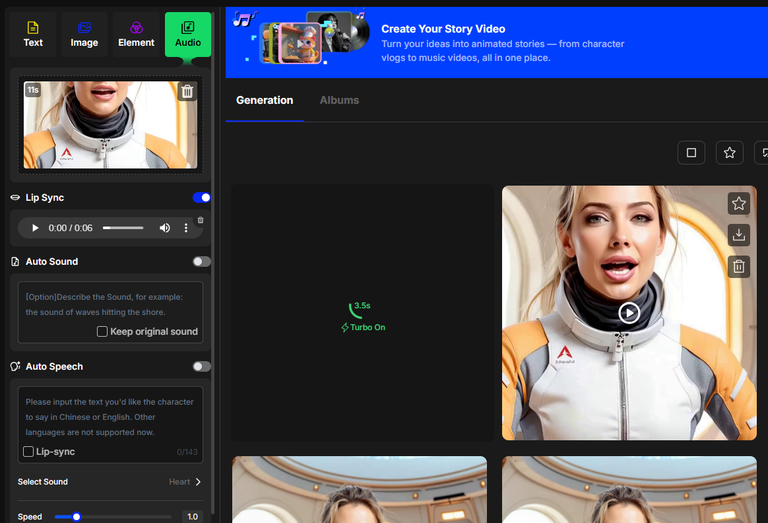This screenshot has width=768, height=523.
Task: Click the uploaded video thumbnail preview
Action: (x=111, y=125)
